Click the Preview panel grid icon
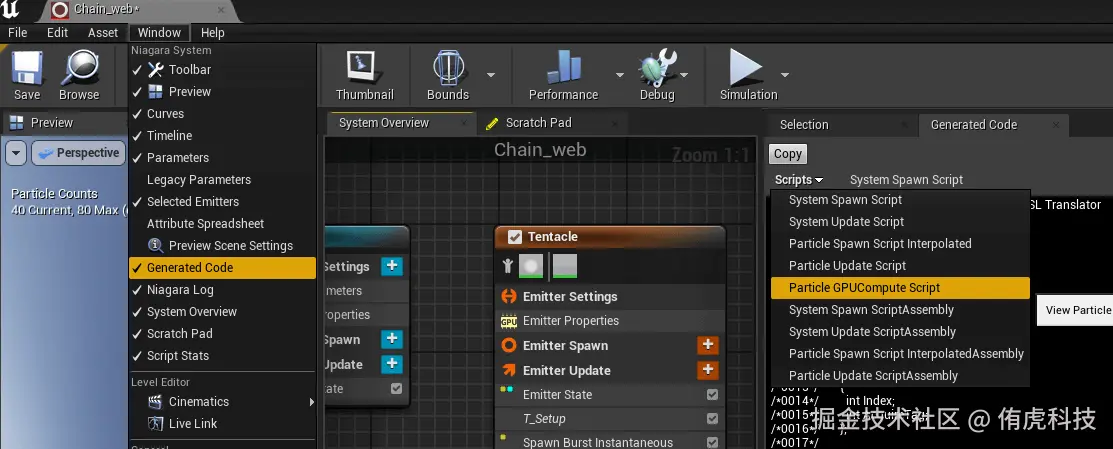Viewport: 1113px width, 449px height. pos(16,123)
